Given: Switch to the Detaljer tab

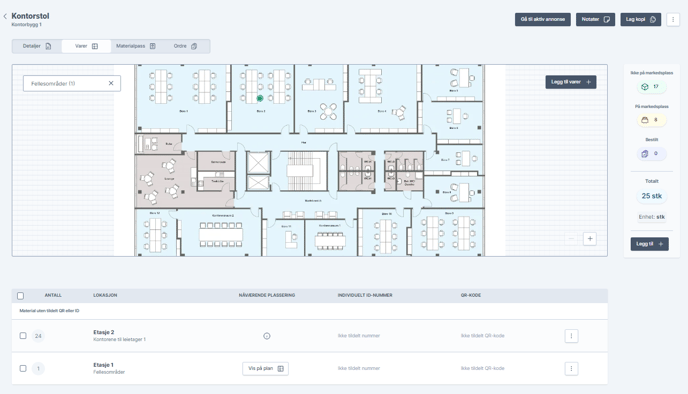Looking at the screenshot, I should [37, 46].
